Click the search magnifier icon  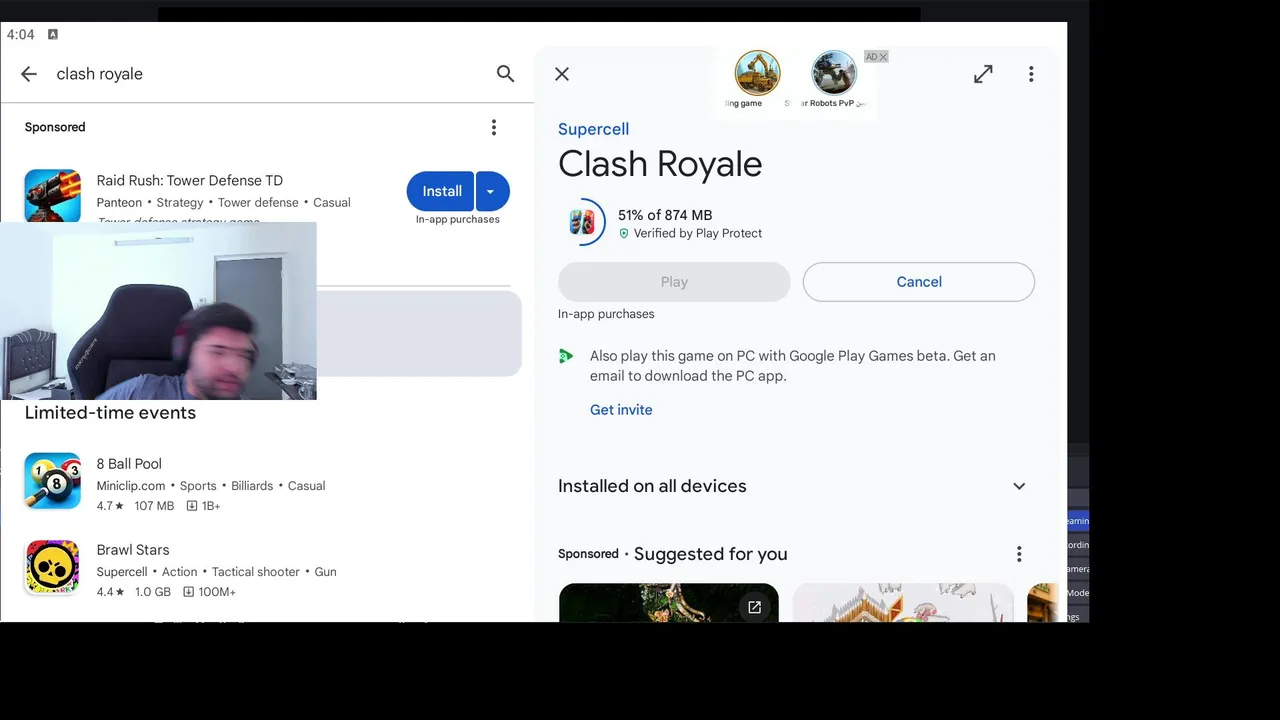point(505,74)
